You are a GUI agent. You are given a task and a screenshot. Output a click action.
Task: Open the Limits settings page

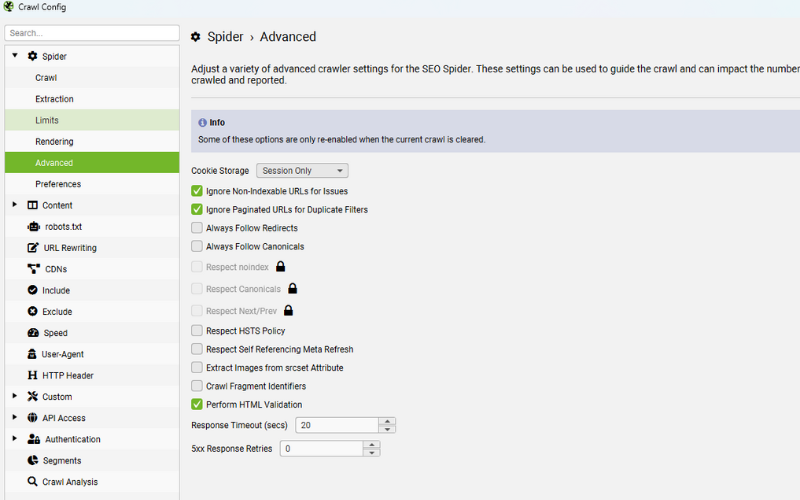pyautogui.click(x=47, y=120)
